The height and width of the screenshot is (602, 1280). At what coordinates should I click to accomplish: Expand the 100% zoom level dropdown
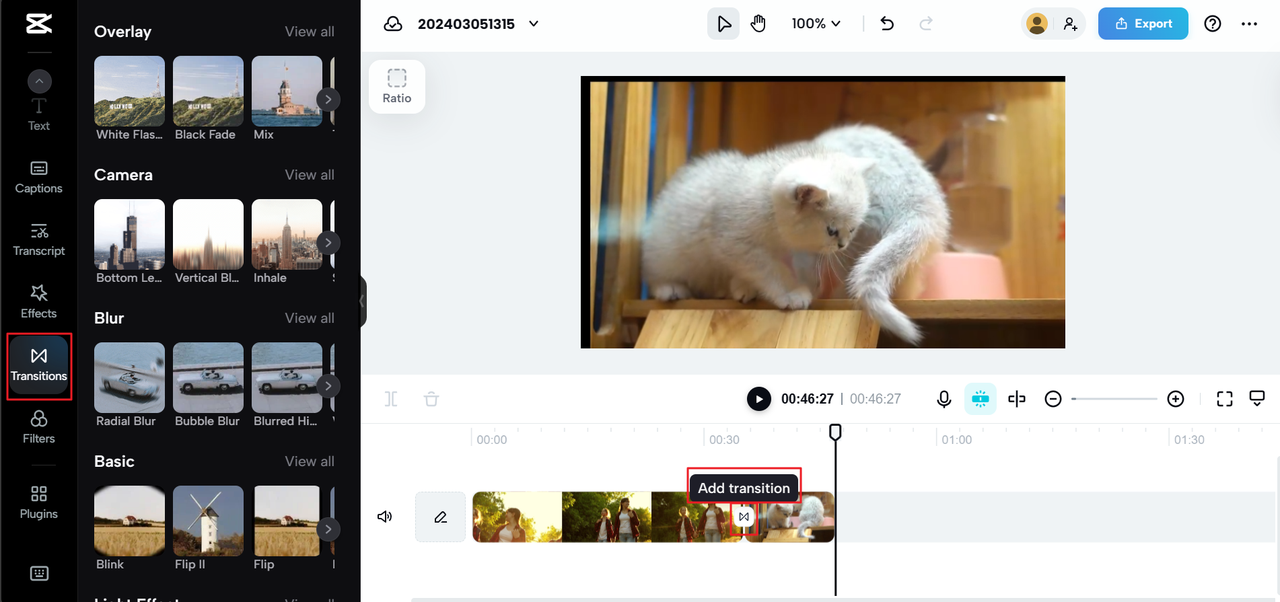pyautogui.click(x=816, y=22)
